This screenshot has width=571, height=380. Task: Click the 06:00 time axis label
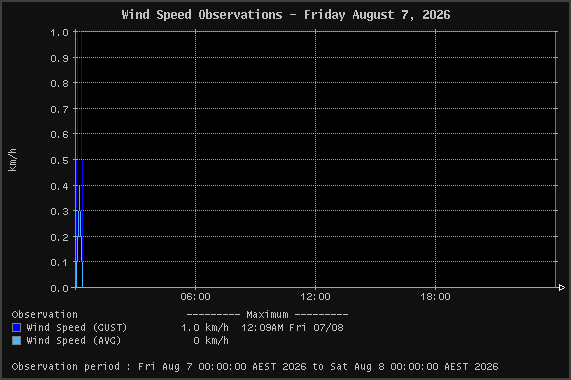click(196, 297)
